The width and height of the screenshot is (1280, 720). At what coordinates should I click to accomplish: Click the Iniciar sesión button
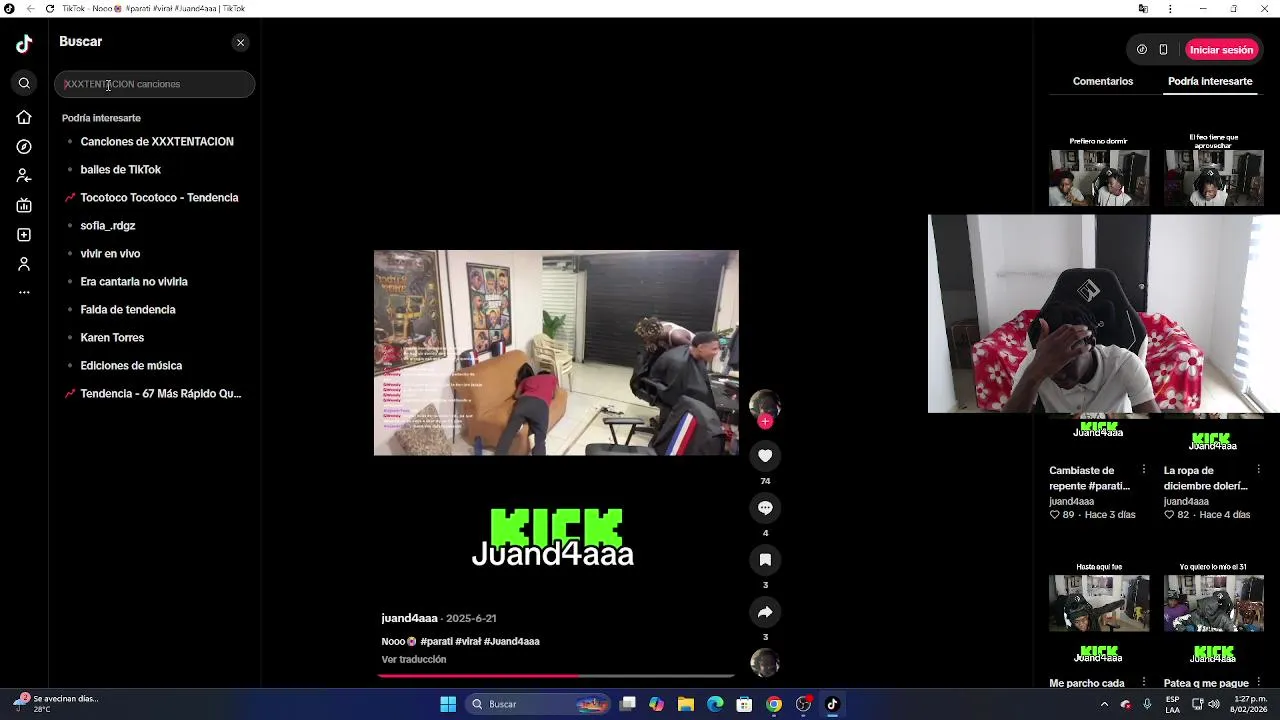tap(1221, 50)
